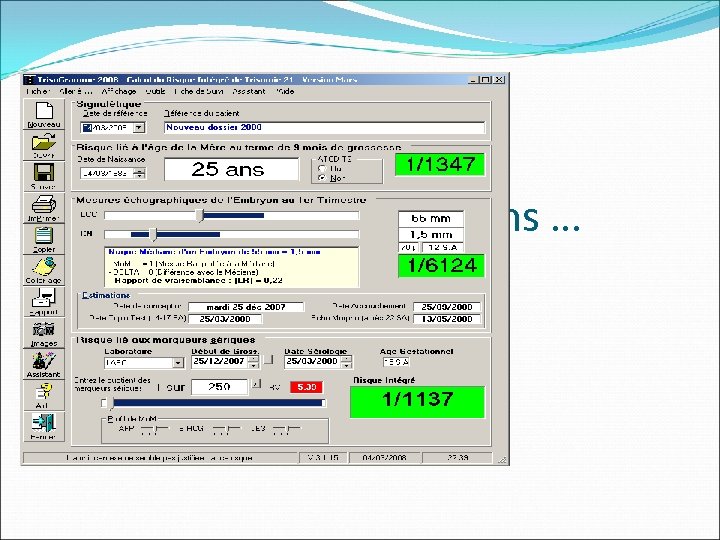Adjust Début de Gross. date spinner

[x=253, y=362]
